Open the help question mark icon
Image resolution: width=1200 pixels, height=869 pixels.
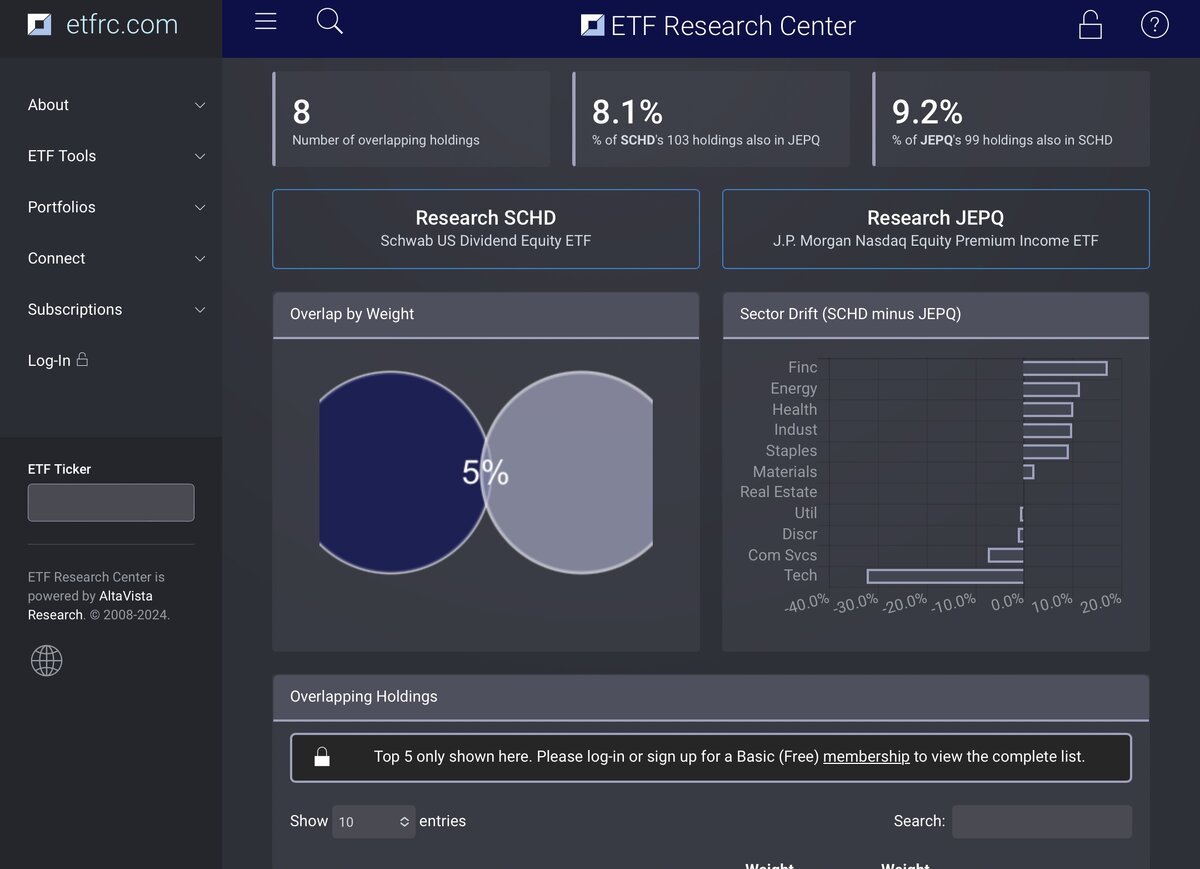(x=1154, y=25)
